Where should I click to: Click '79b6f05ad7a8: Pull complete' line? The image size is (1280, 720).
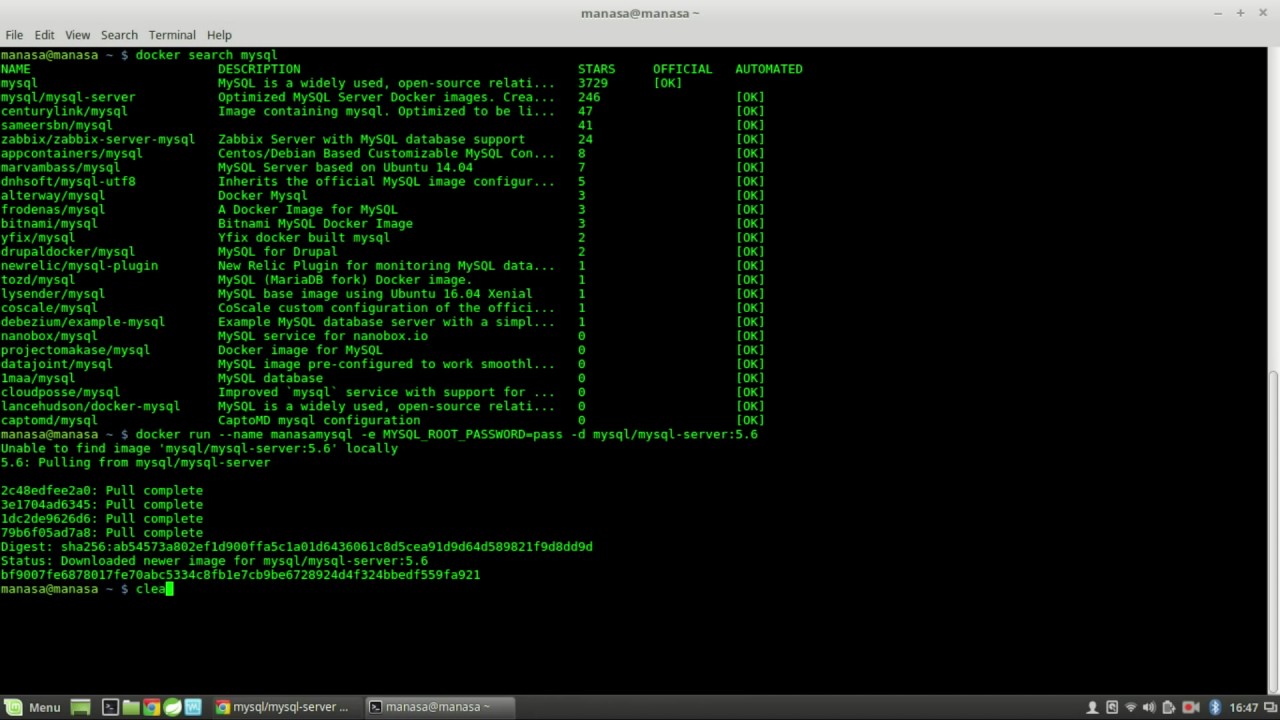(102, 533)
